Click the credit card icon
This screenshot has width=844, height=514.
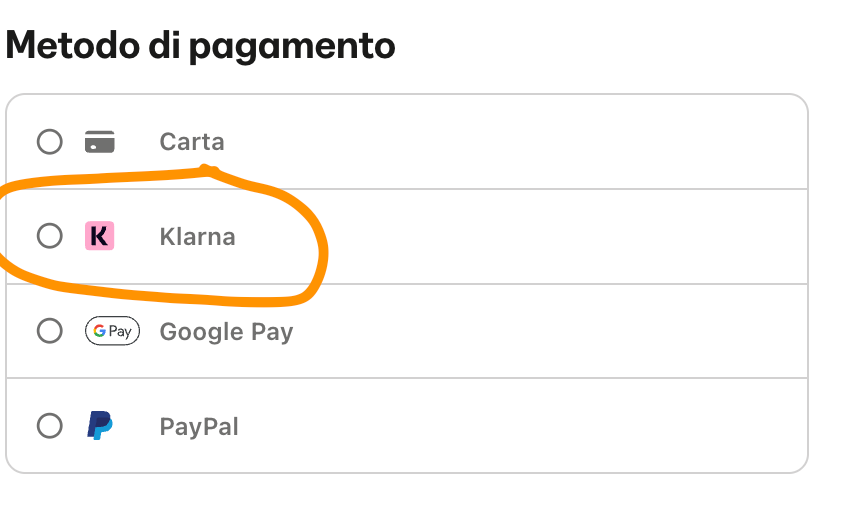[100, 142]
